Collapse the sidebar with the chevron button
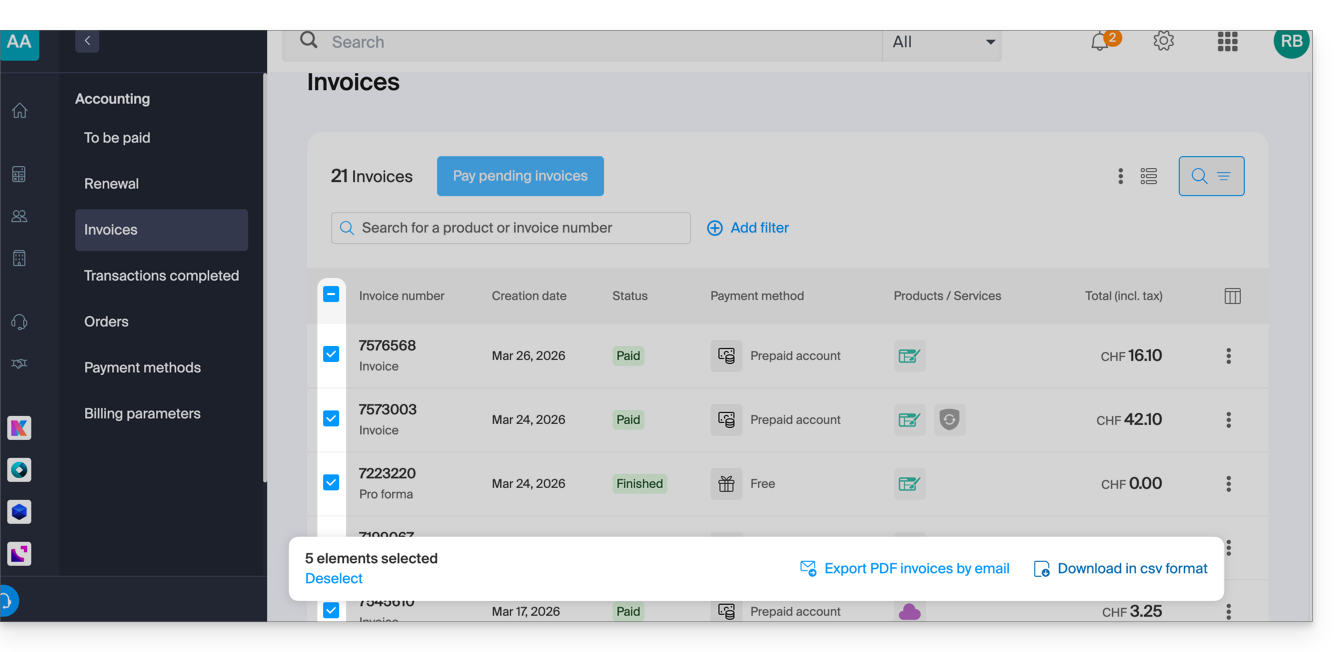The image size is (1343, 652). (x=87, y=41)
